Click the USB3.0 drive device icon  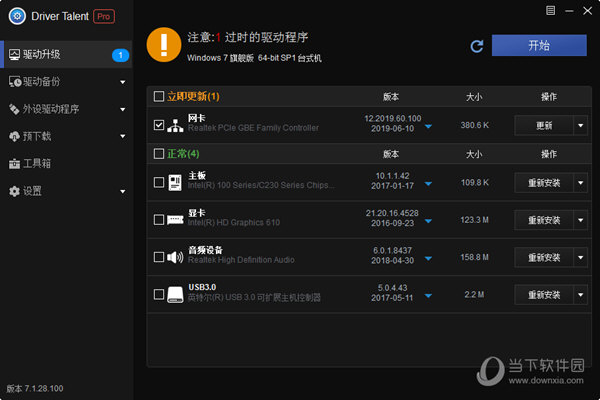(175, 295)
